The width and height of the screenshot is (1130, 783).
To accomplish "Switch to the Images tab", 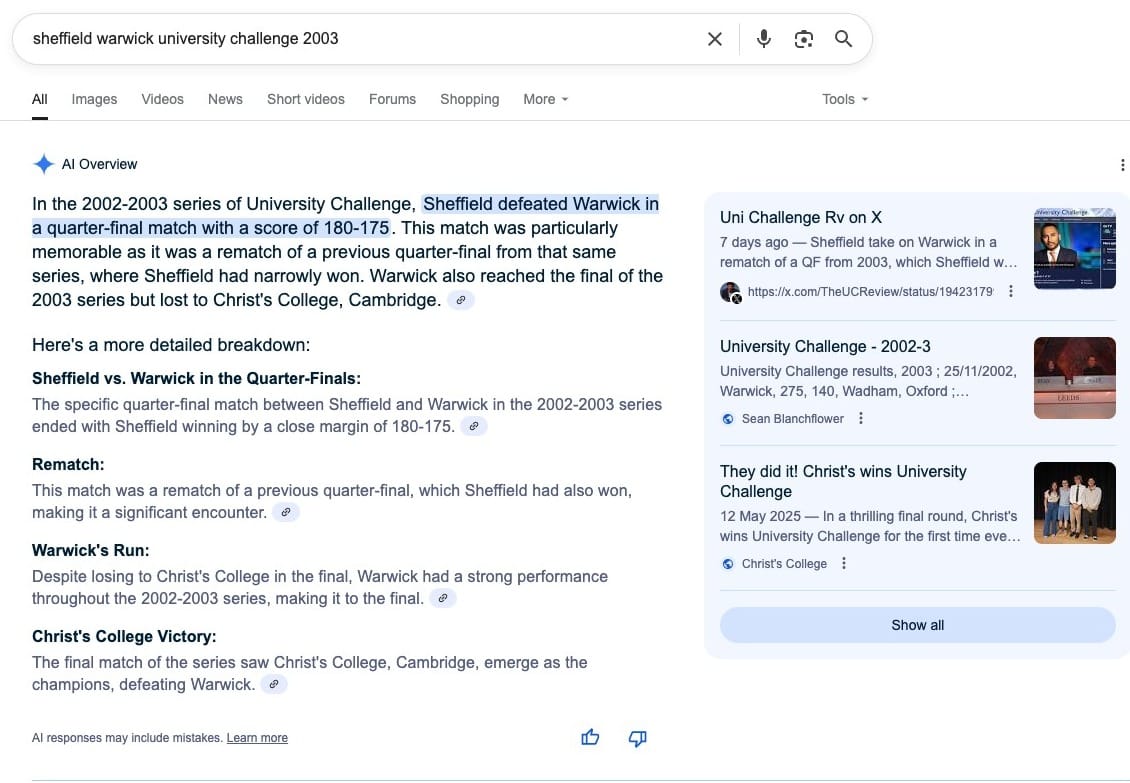I will (94, 99).
